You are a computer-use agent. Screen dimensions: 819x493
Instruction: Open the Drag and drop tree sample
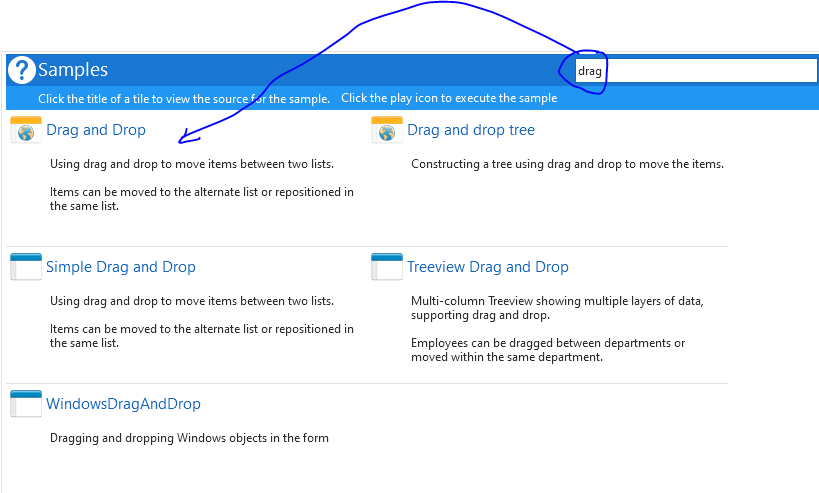[x=471, y=130]
